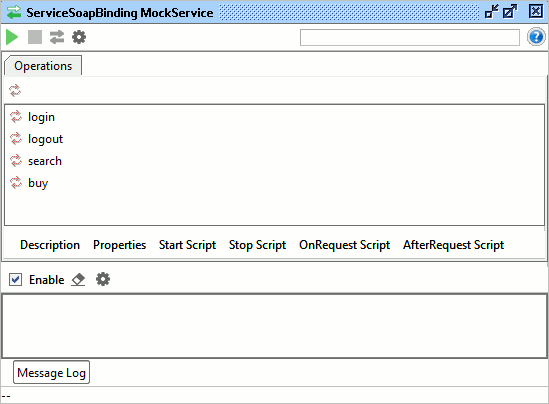Click the icon next to logout

[16, 139]
